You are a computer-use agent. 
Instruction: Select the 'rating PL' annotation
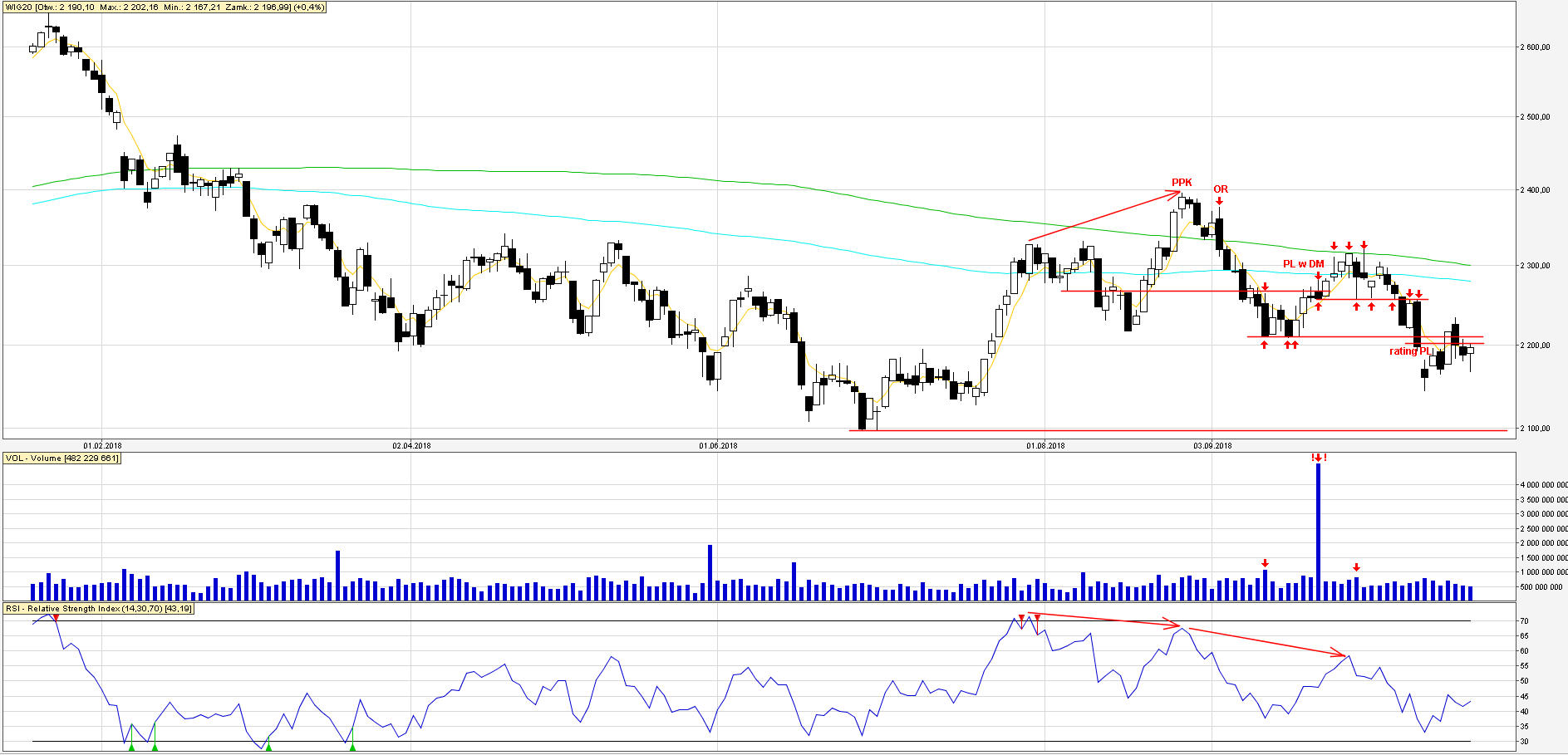(1410, 351)
